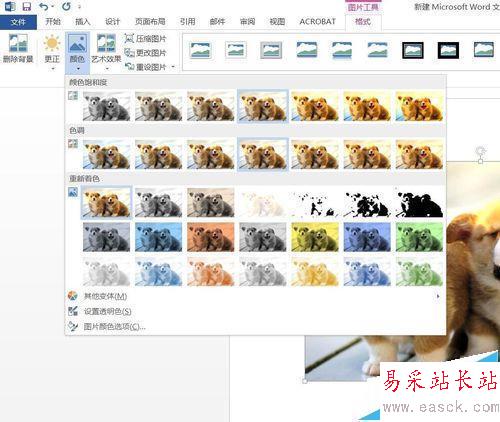
Task: Apply the dark orange recolor thumbnail
Action: (211, 237)
